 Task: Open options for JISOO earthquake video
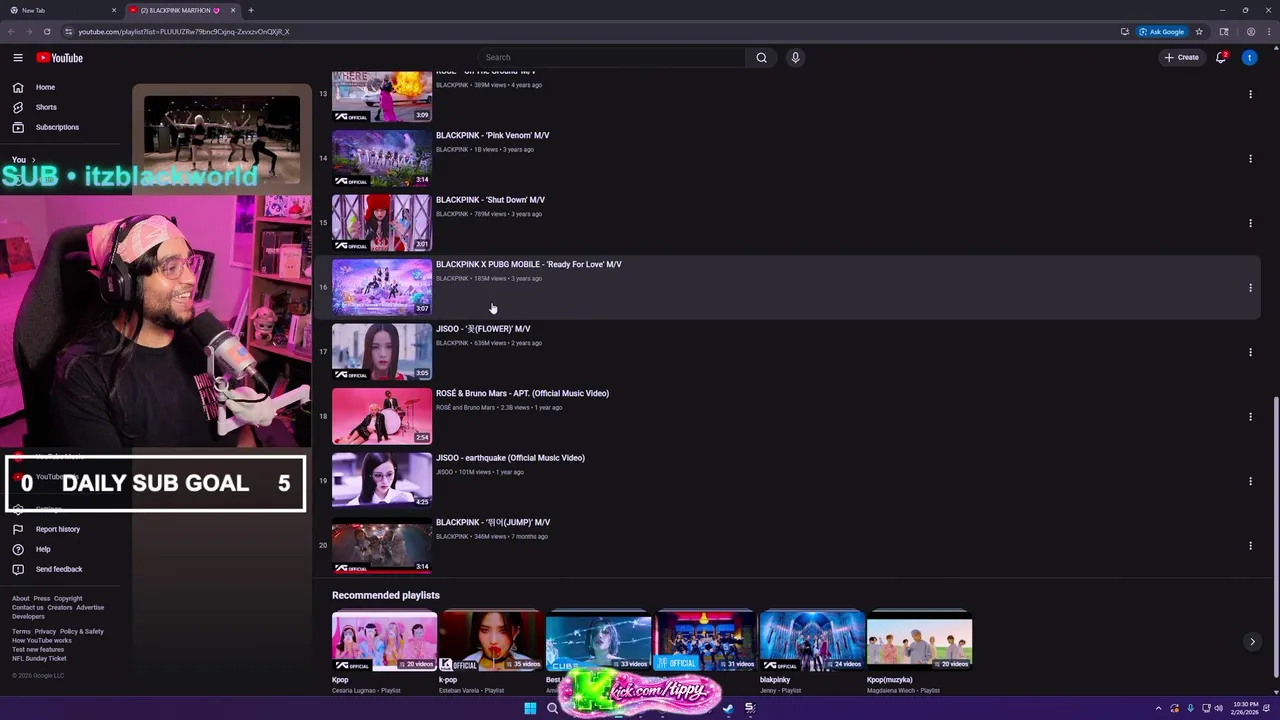(x=1250, y=481)
